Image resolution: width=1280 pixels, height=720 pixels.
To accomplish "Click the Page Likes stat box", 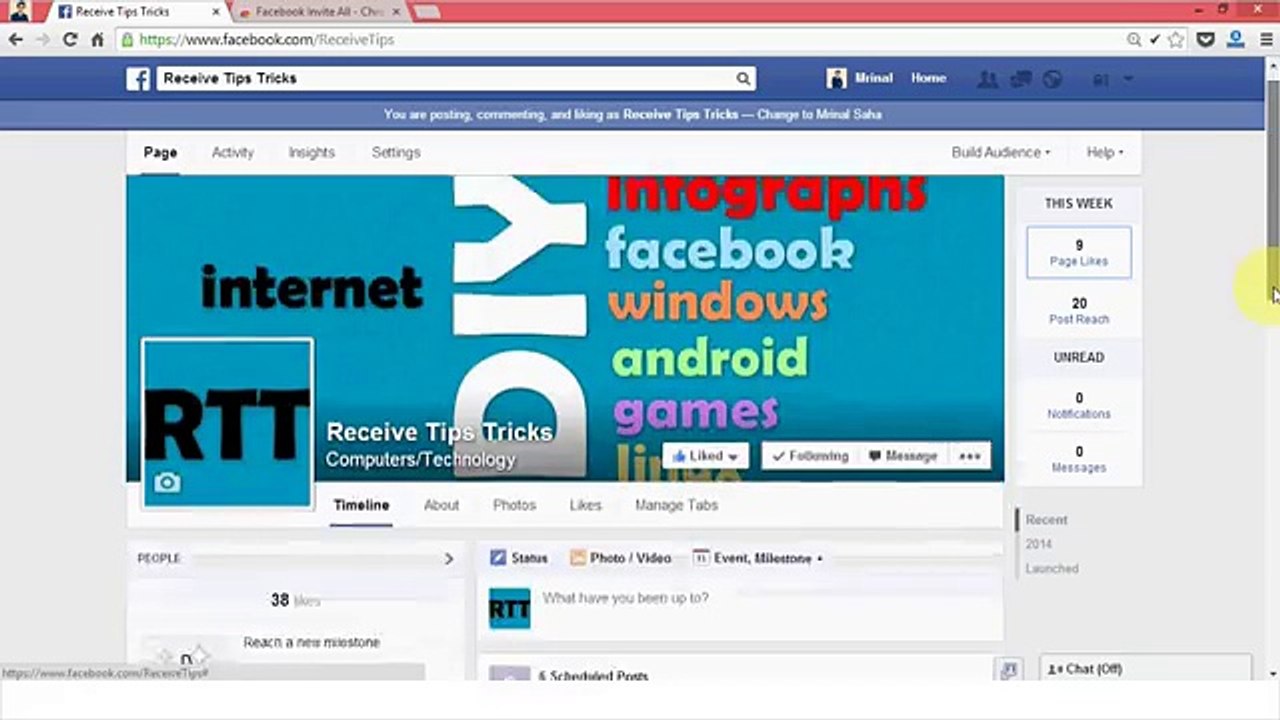I will [1079, 252].
